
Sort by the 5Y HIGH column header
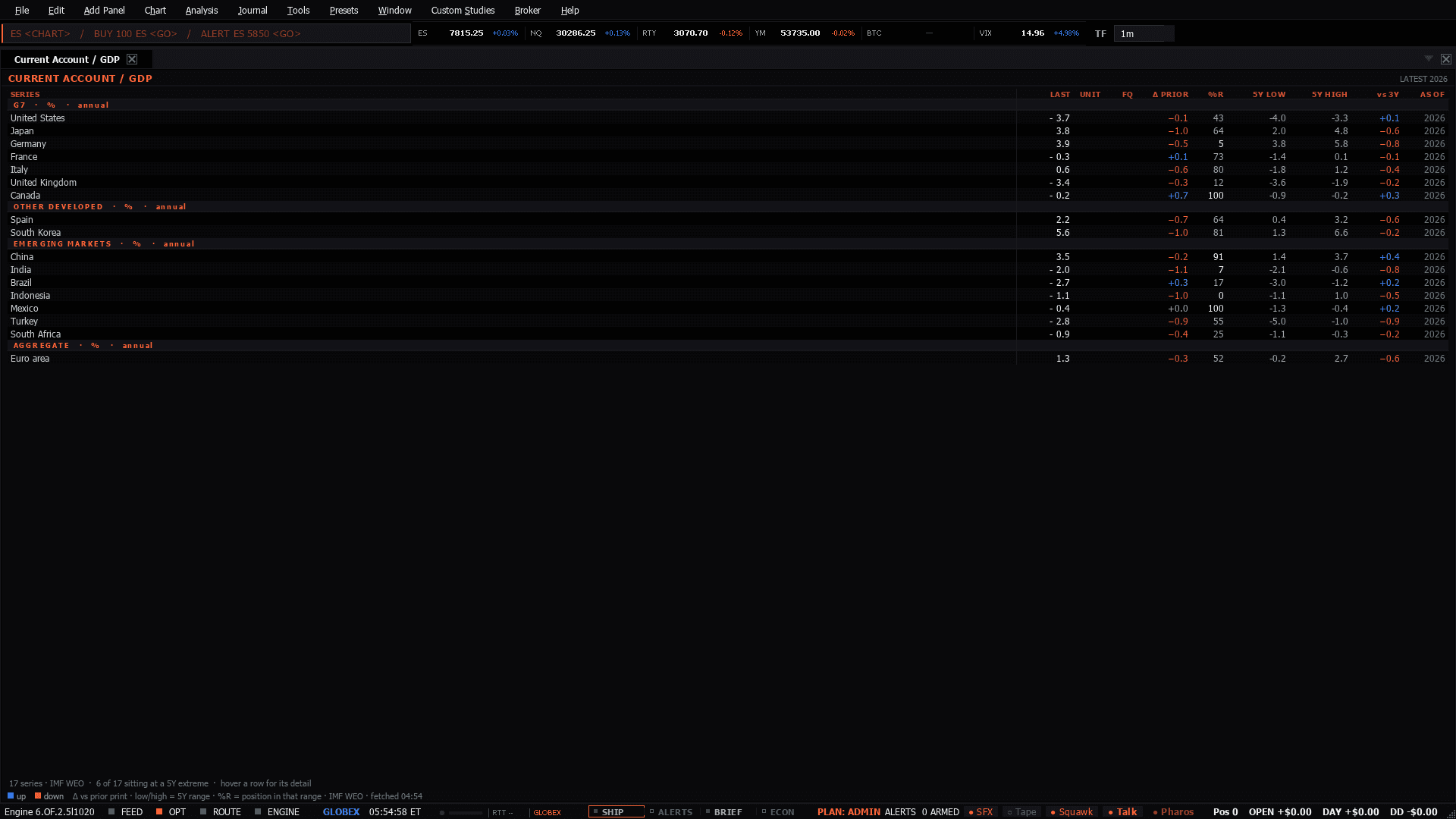pyautogui.click(x=1329, y=95)
